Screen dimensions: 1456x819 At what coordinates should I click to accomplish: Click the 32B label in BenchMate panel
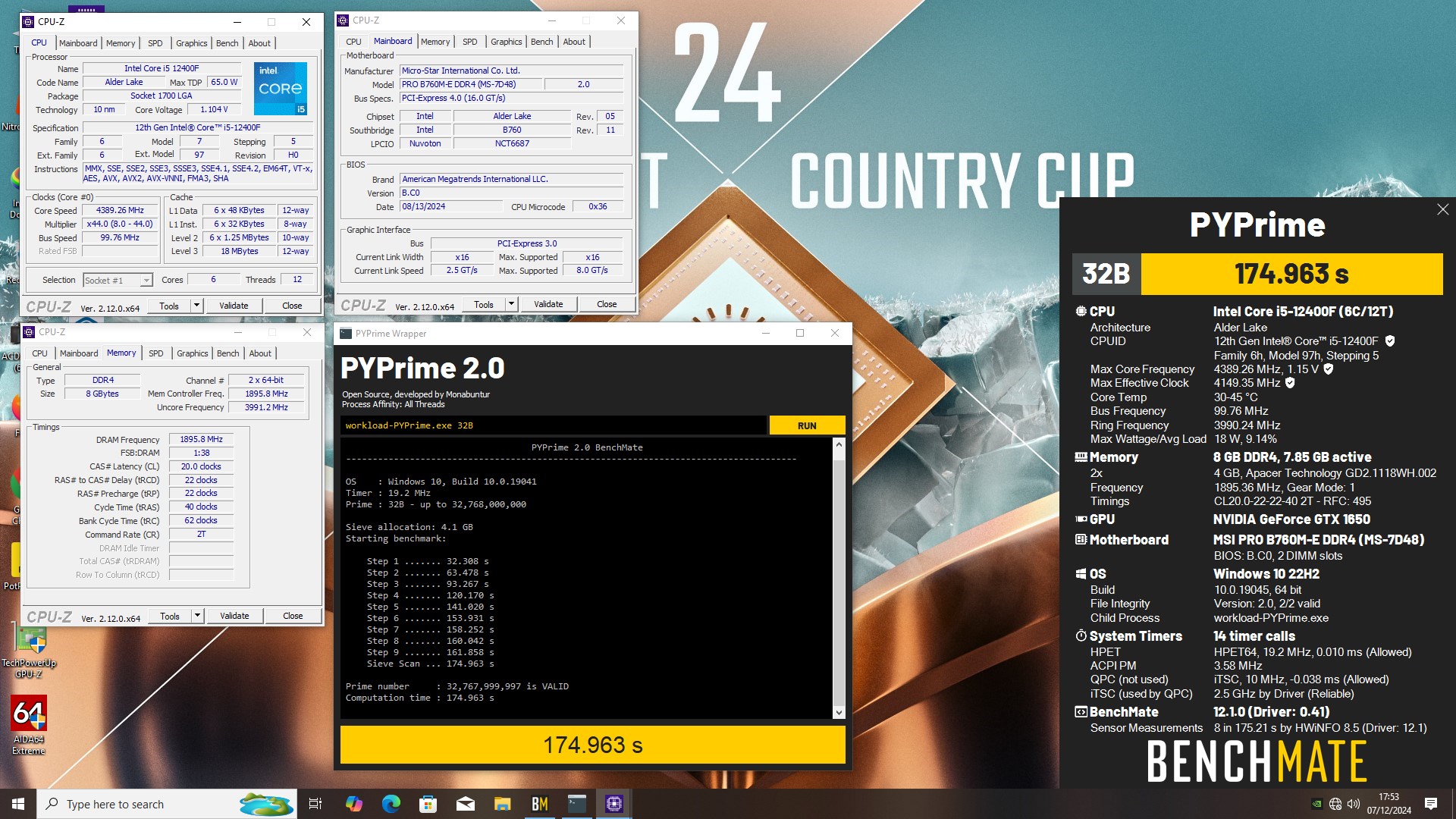pyautogui.click(x=1106, y=274)
